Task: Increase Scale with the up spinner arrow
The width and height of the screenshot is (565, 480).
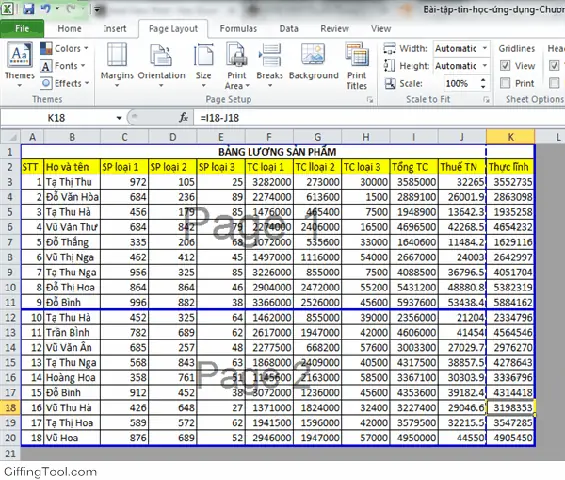Action: point(483,80)
